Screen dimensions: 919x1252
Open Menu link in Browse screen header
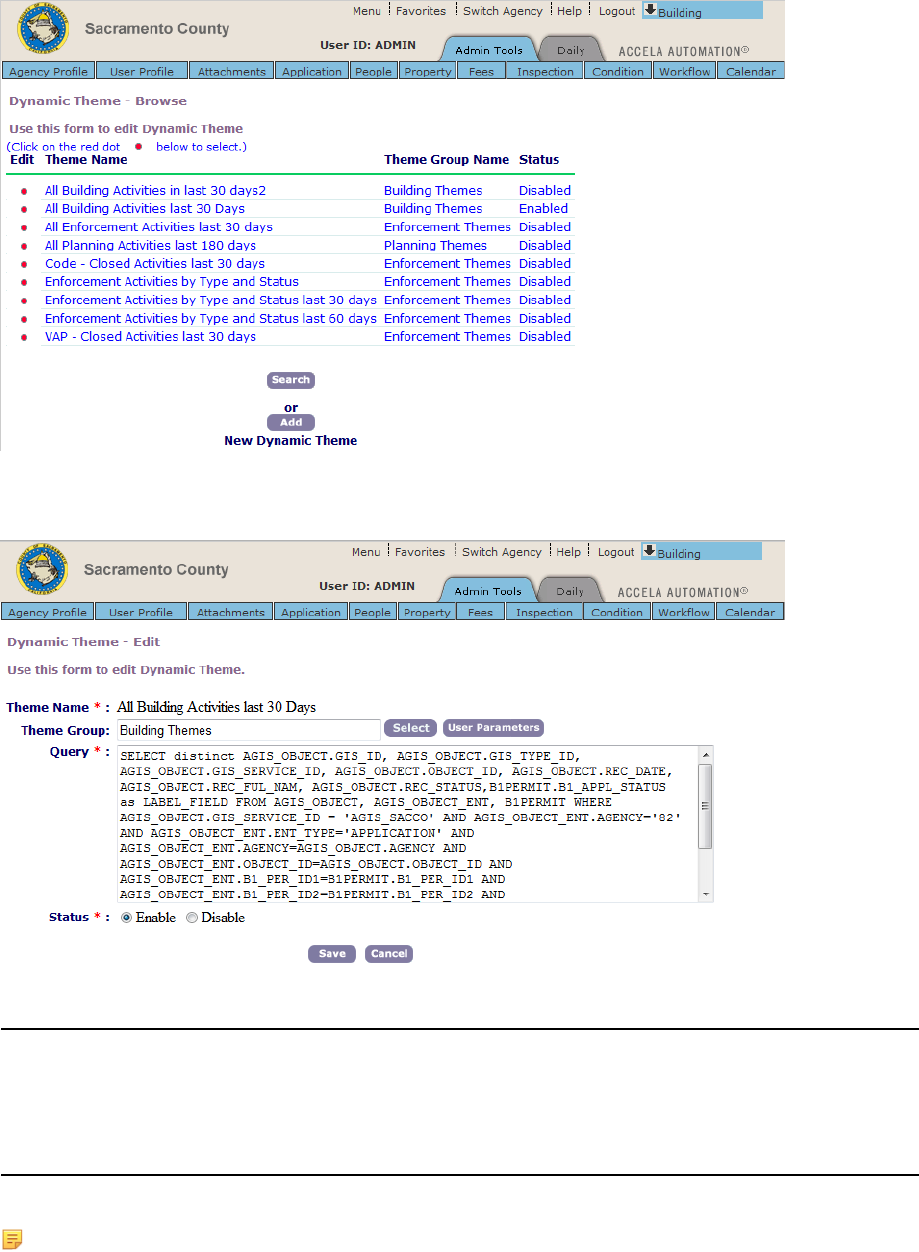tap(367, 11)
